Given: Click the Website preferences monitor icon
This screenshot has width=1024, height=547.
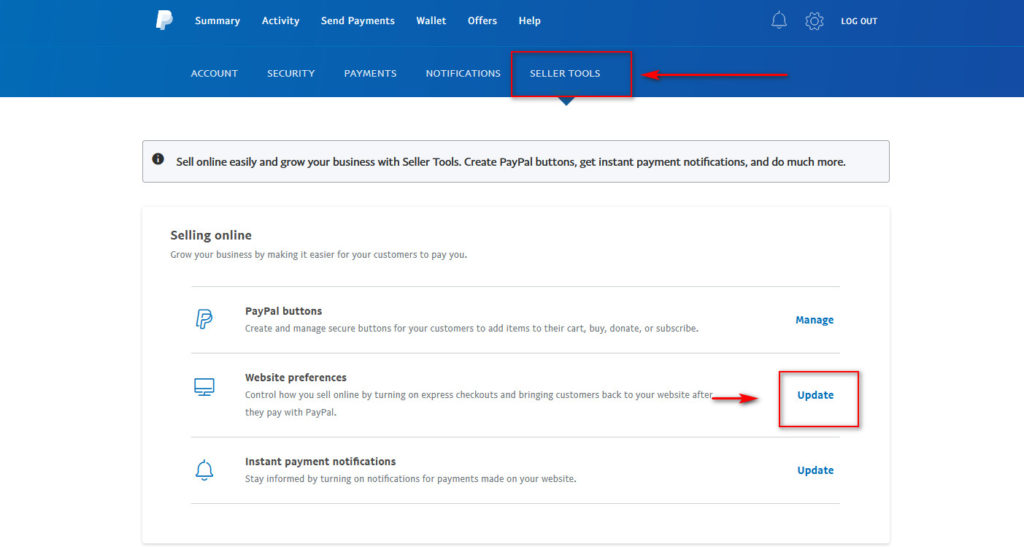Looking at the screenshot, I should pos(204,387).
